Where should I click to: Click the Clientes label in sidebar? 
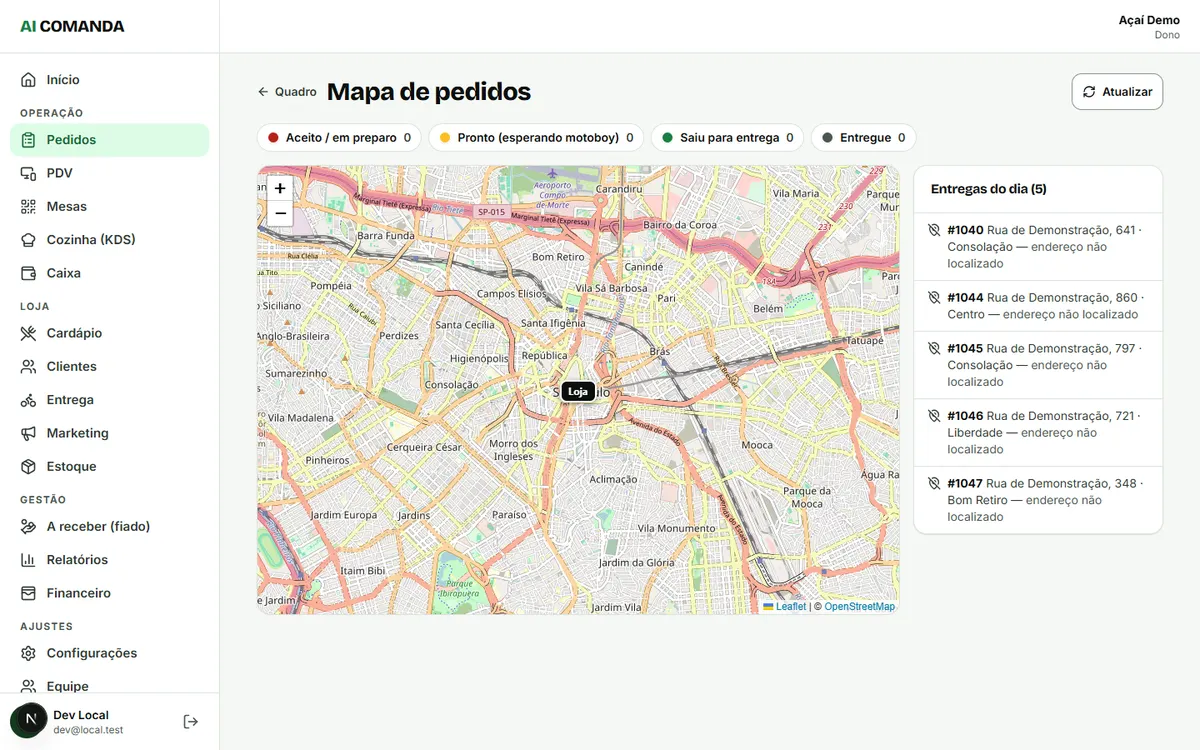point(71,366)
